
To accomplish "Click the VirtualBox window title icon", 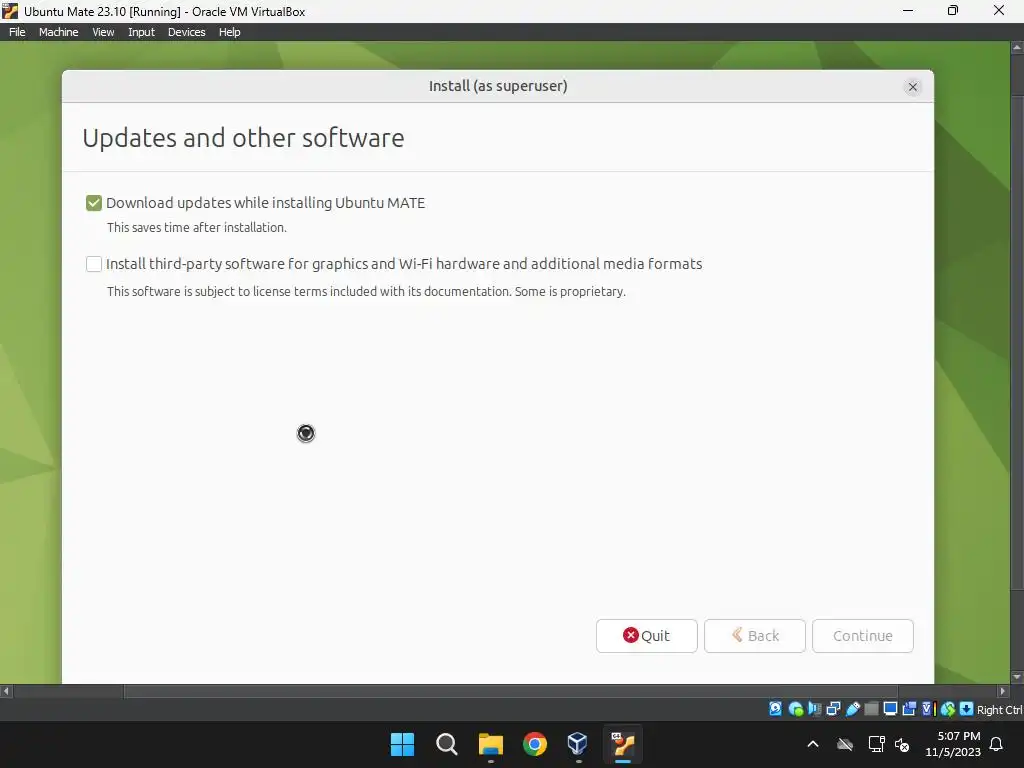I will click(x=10, y=10).
